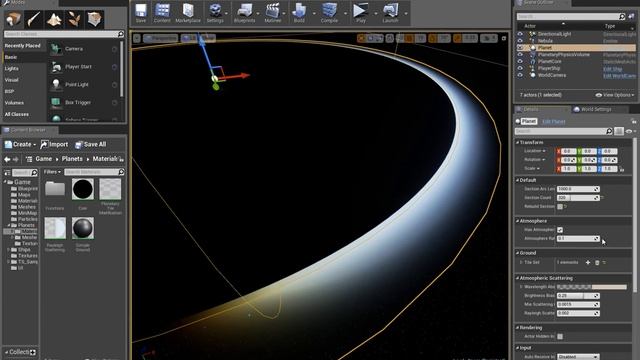Collapse the Planets folder in tree
Viewport: 640px width, 360px height.
click(x=9, y=225)
